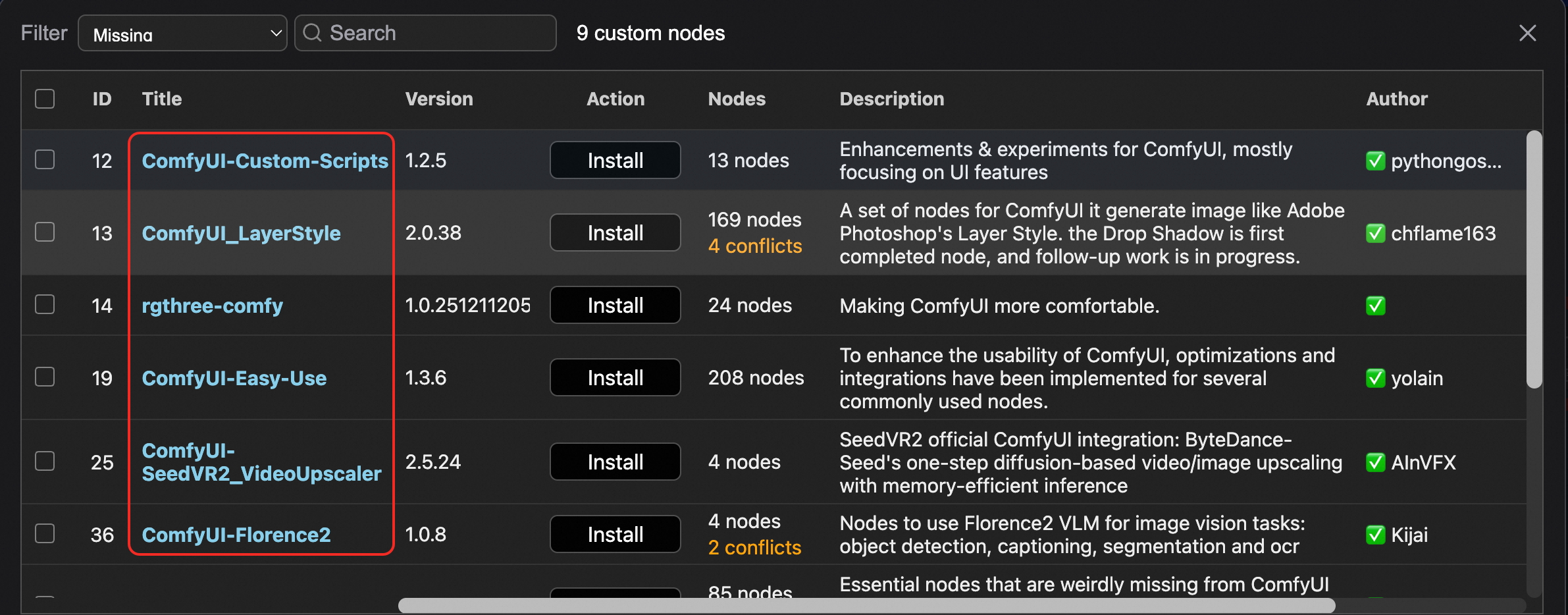Click the '24 nodes' count
This screenshot has height=615, width=1568.
point(750,306)
